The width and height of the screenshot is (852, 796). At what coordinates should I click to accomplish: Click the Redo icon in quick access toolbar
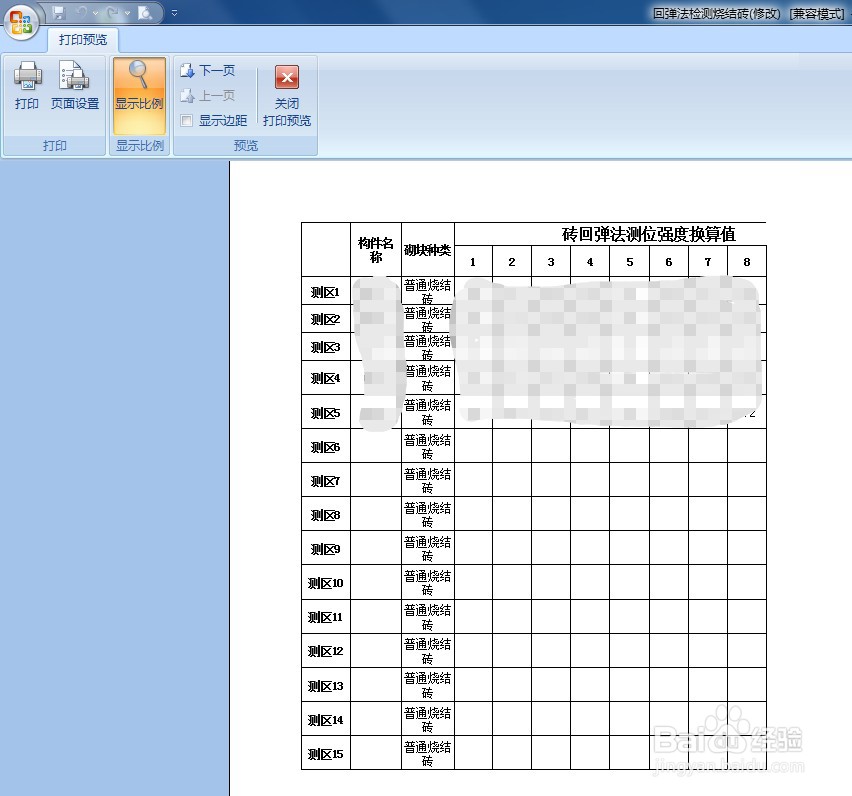click(114, 12)
